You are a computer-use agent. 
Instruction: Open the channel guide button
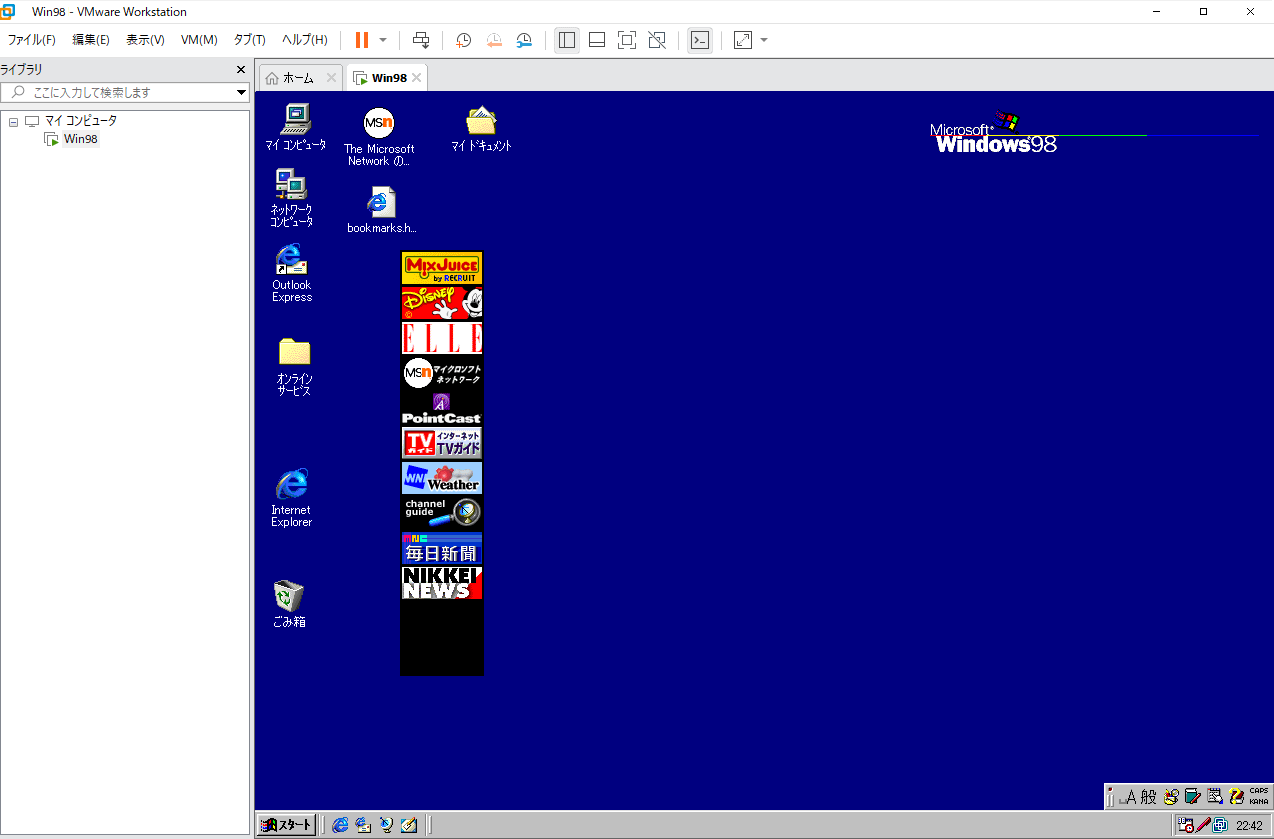click(x=442, y=512)
